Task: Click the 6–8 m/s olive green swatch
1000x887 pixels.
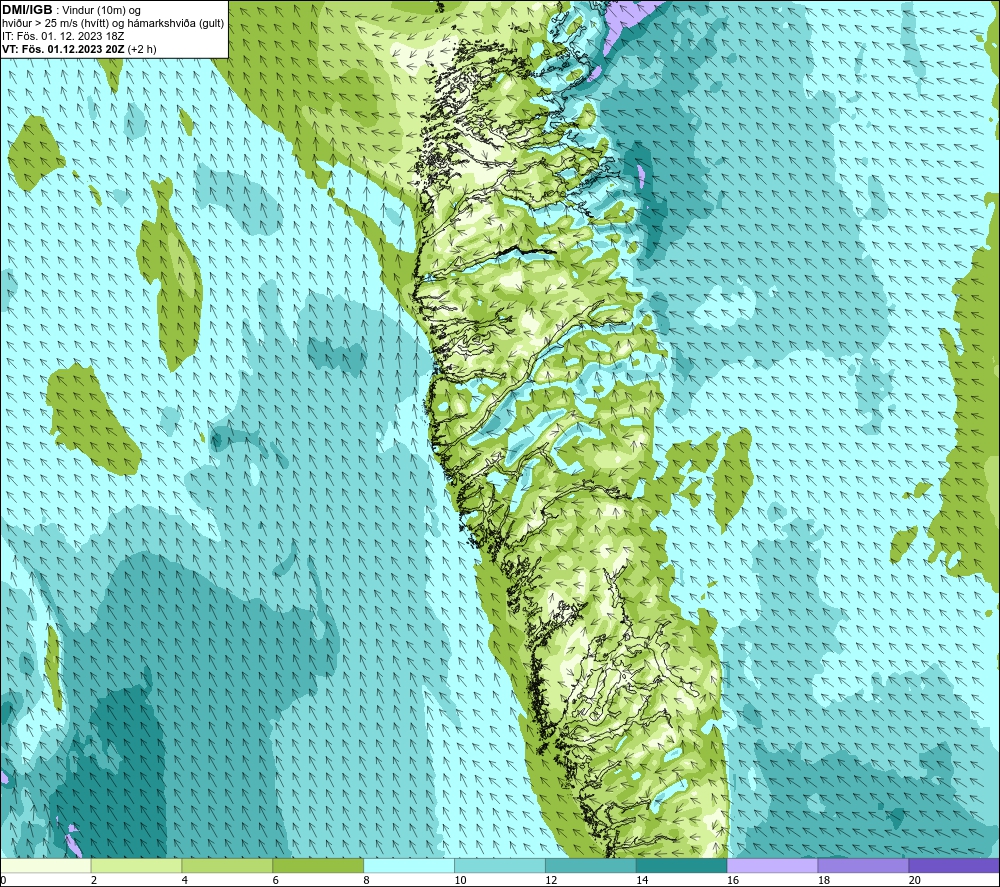Action: [318, 866]
